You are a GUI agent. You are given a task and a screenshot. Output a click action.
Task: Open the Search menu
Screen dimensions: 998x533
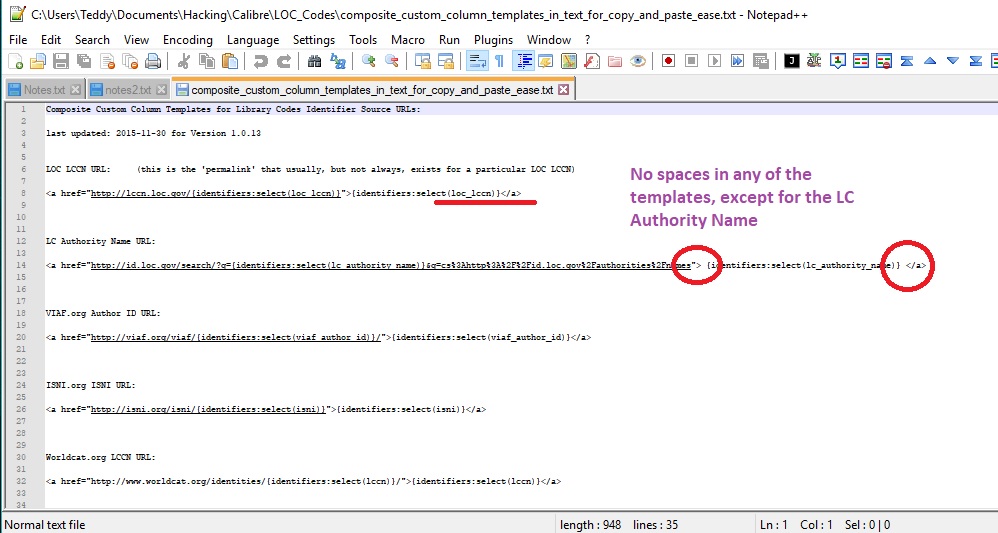point(92,39)
